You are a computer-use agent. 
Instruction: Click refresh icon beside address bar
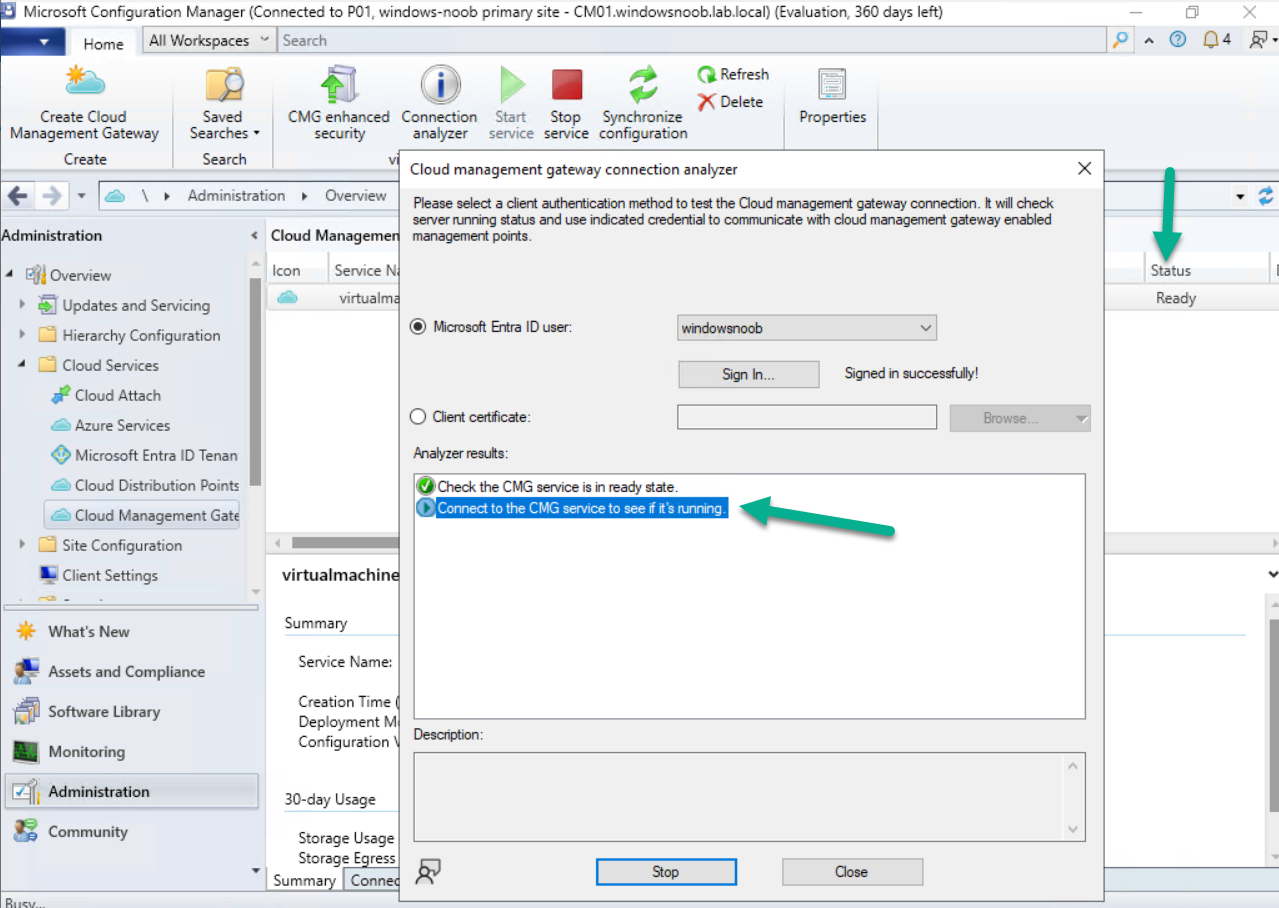pyautogui.click(x=1267, y=196)
